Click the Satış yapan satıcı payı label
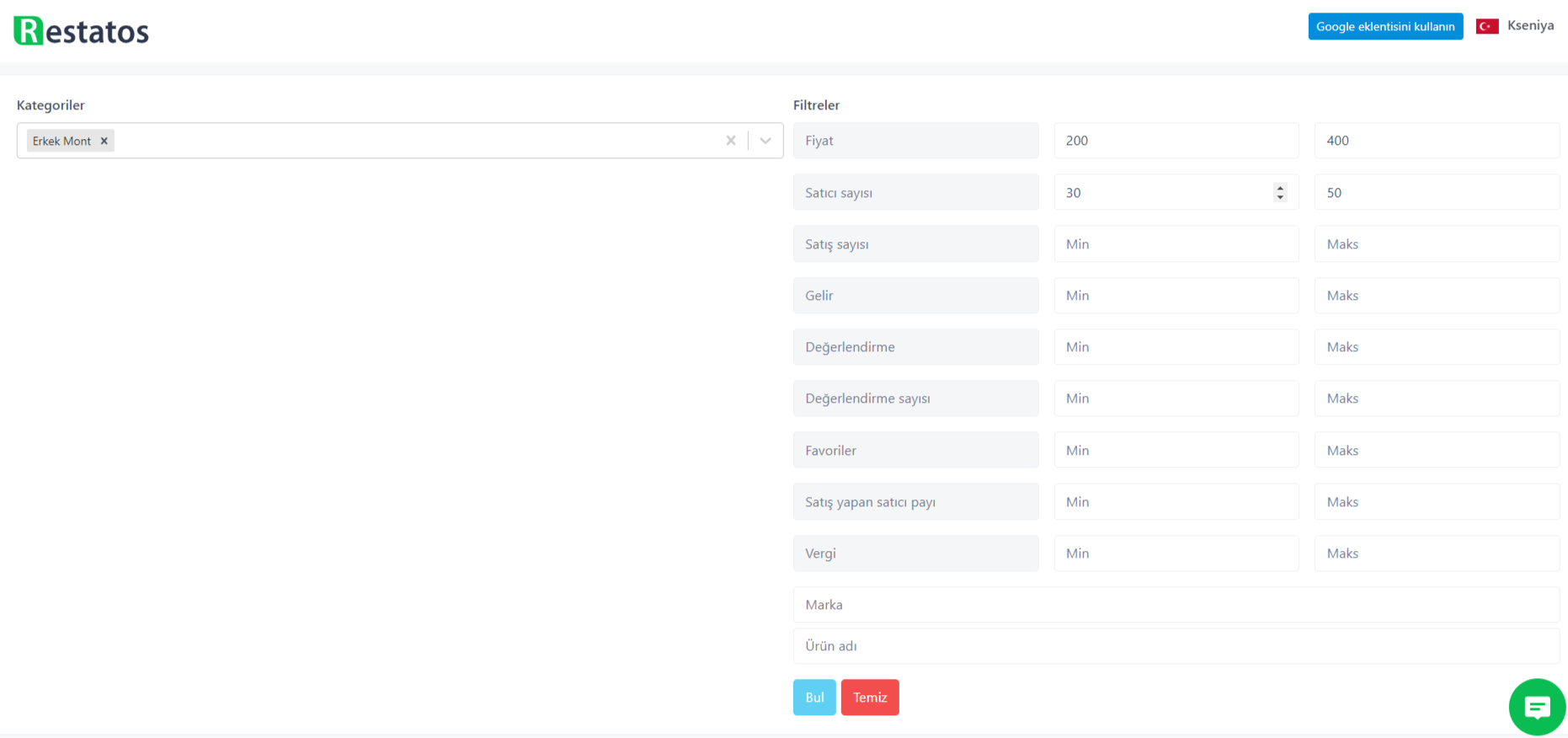The image size is (1568, 738). tap(915, 502)
